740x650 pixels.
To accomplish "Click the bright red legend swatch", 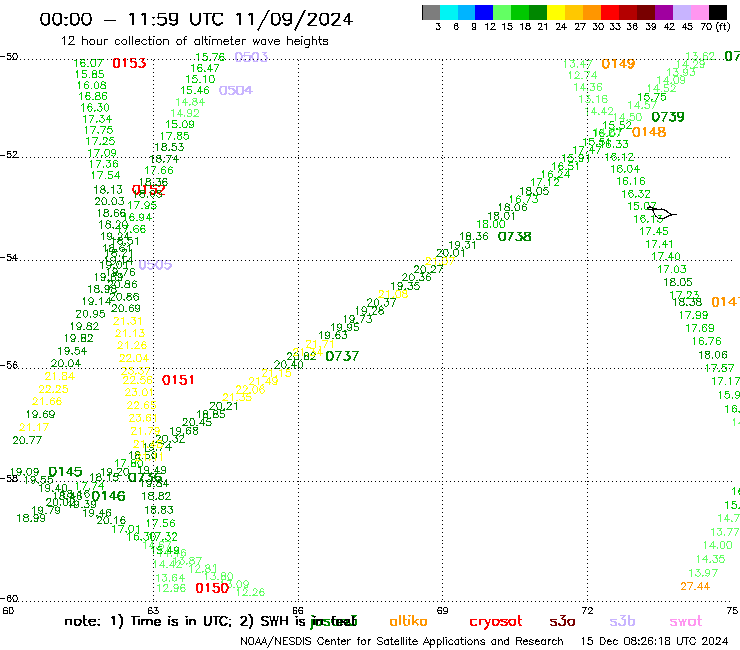I will pos(609,12).
